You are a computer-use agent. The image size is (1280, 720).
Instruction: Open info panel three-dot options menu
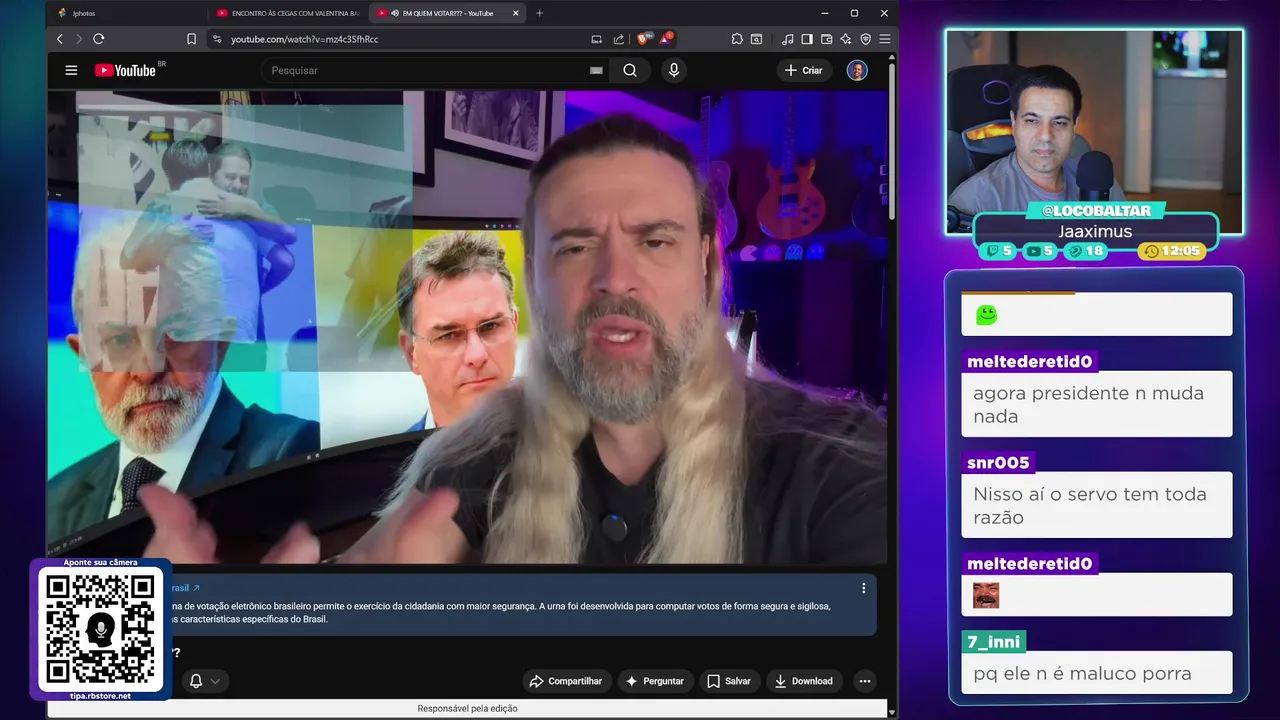pos(864,588)
